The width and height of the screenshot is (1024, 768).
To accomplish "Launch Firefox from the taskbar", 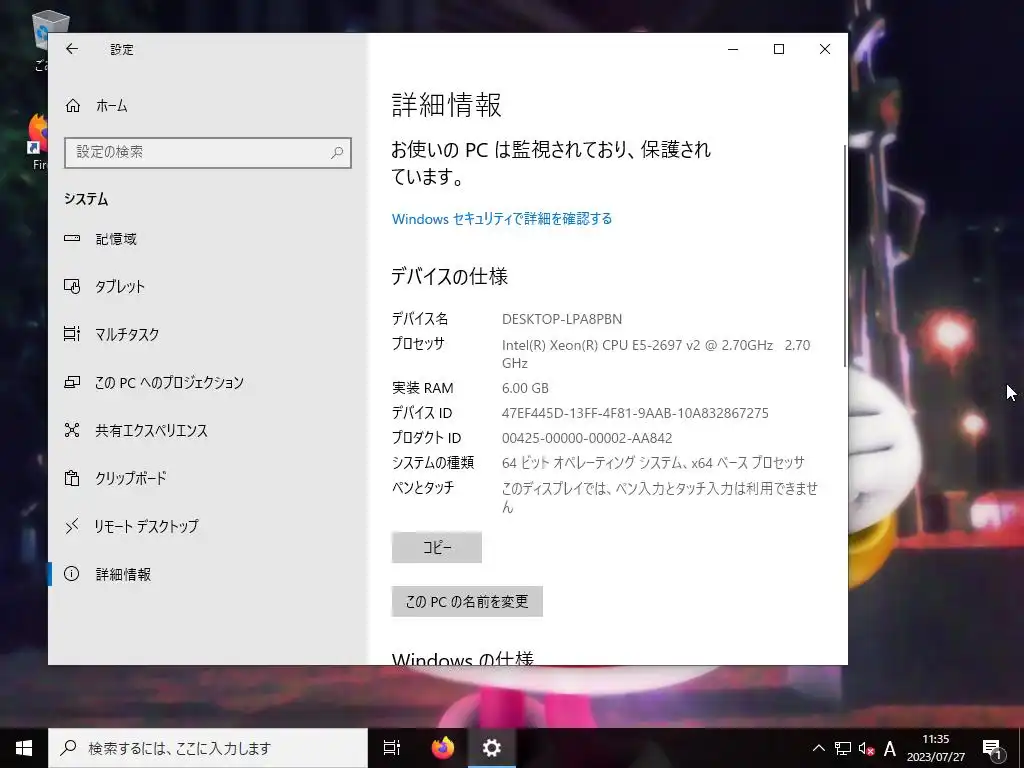I will [x=443, y=748].
